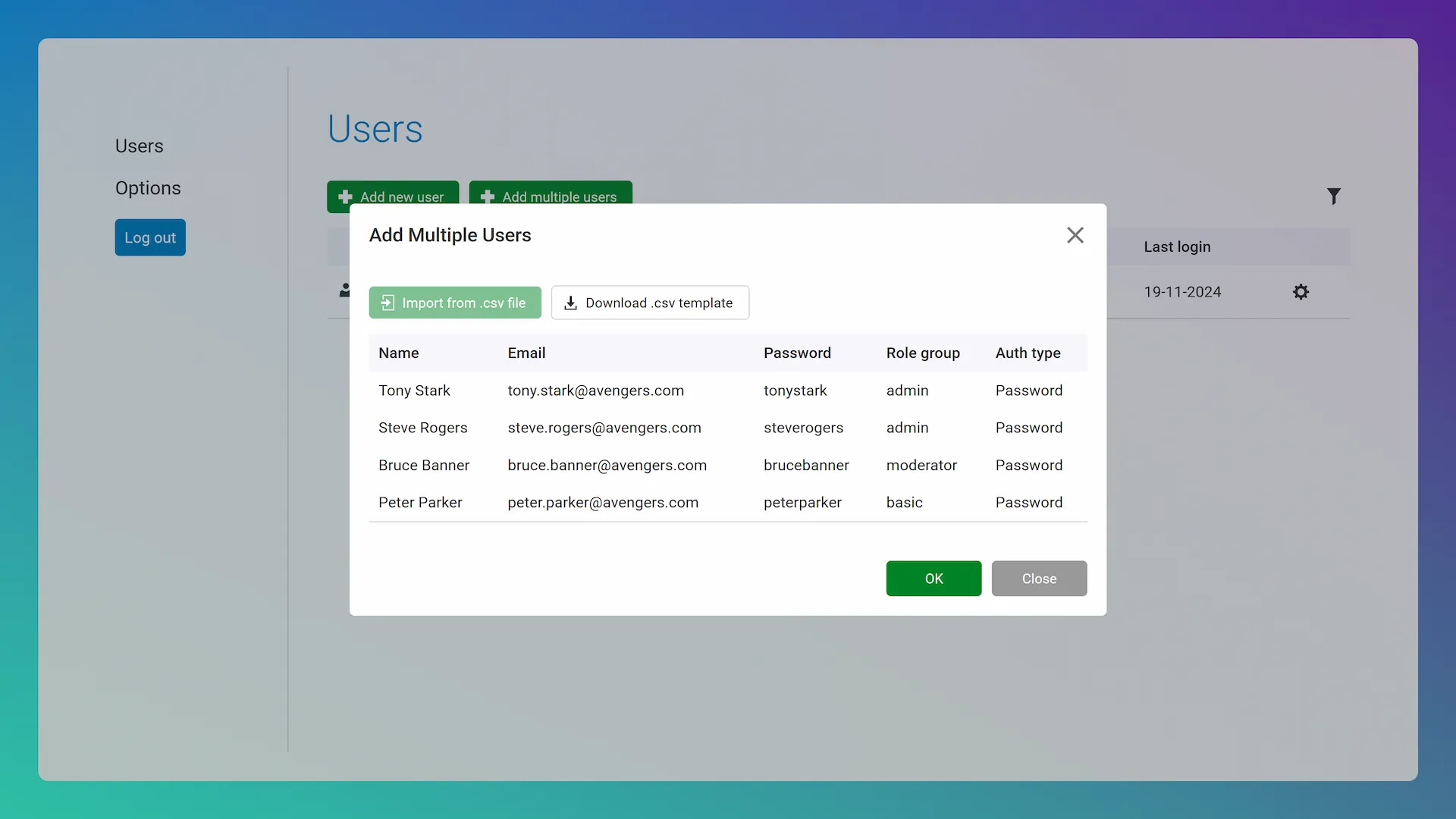Open the filter funnel icon

[x=1334, y=196]
